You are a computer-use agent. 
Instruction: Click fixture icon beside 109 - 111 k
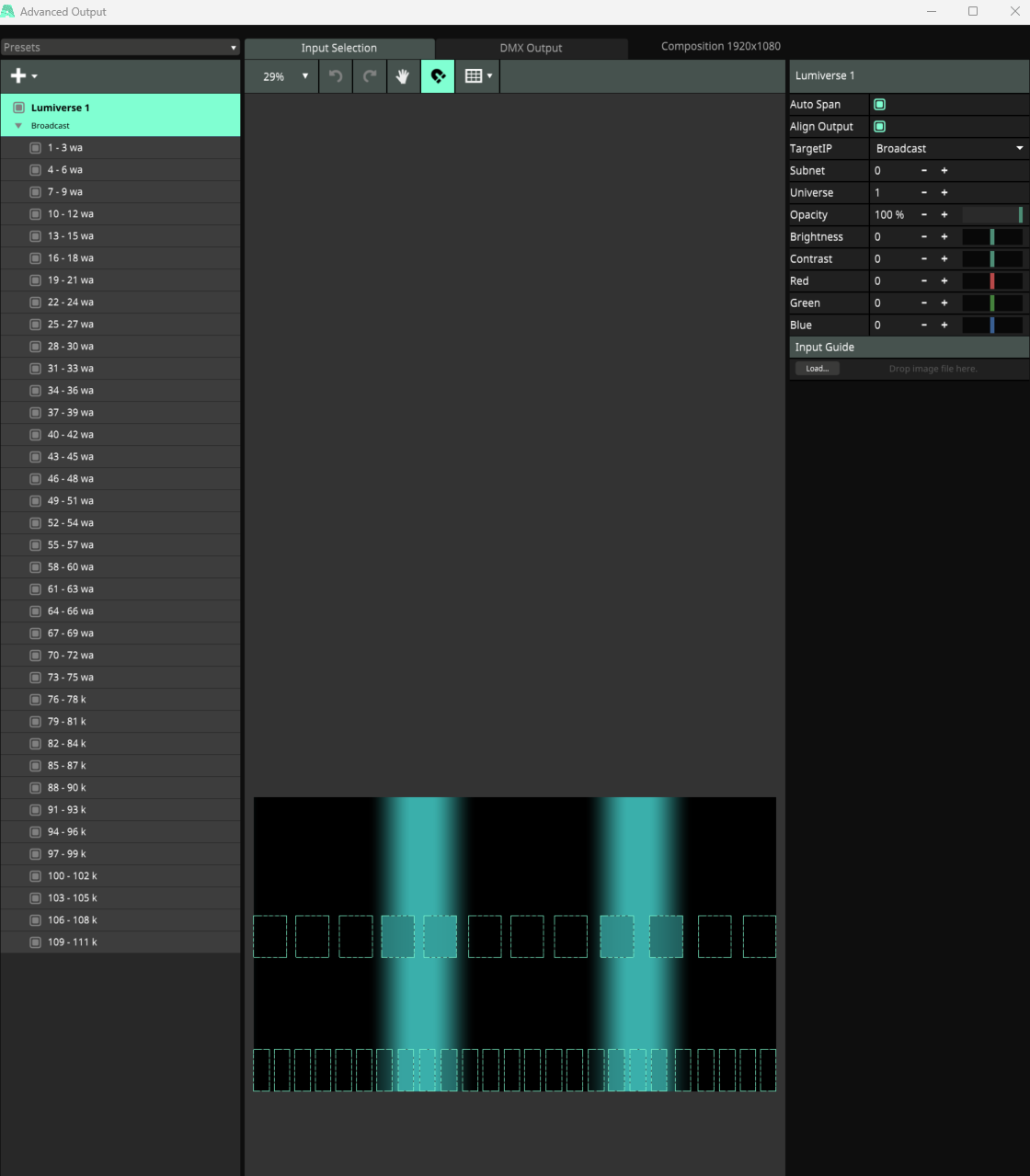[35, 942]
